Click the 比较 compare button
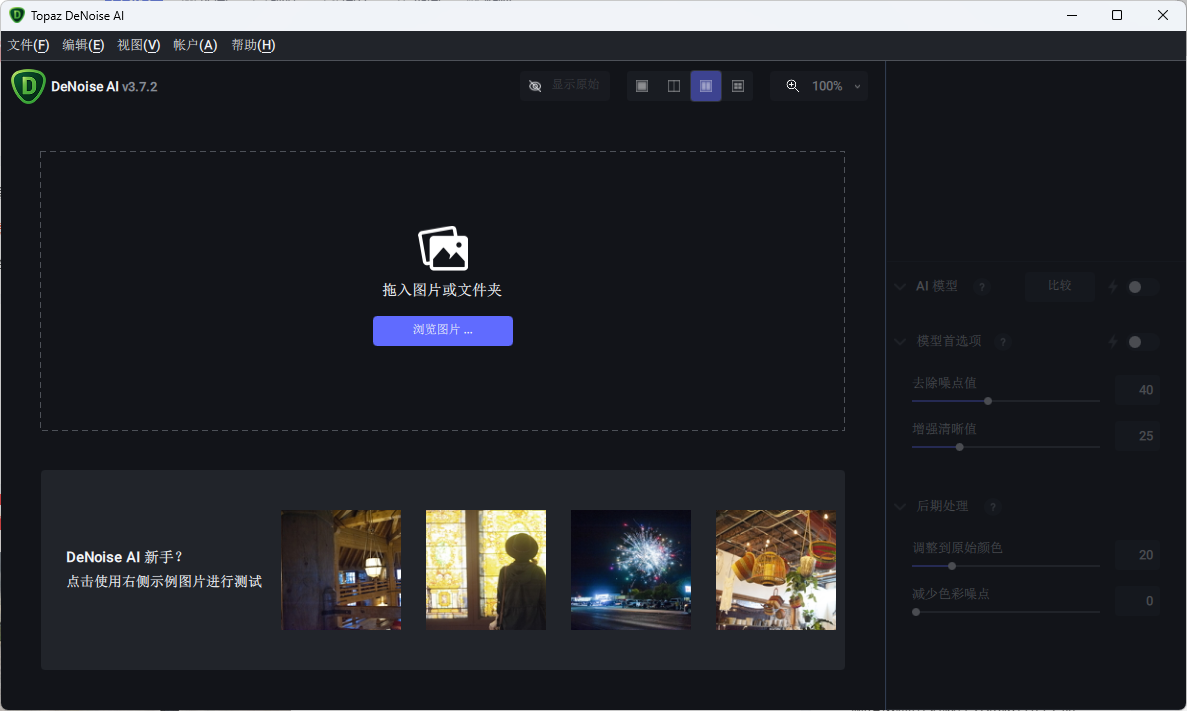The height and width of the screenshot is (711, 1187). (1060, 286)
